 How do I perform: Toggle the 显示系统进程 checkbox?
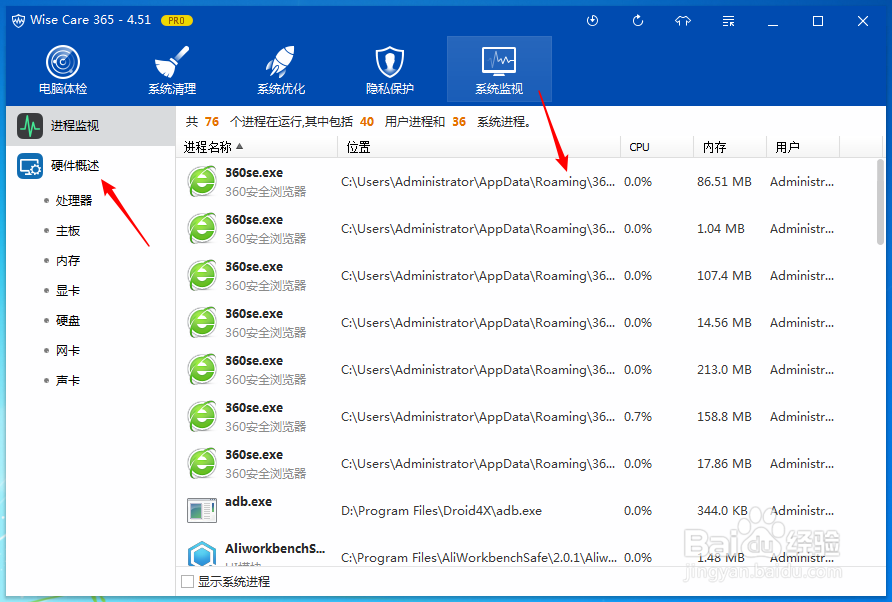click(187, 582)
